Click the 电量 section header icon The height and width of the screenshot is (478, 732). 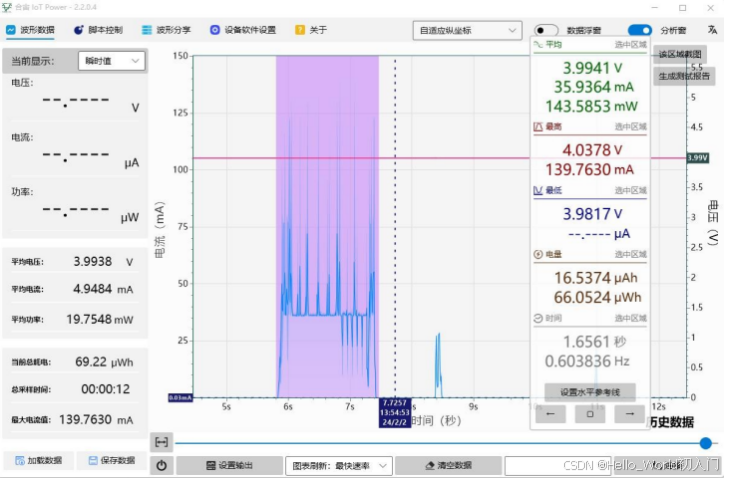538,254
